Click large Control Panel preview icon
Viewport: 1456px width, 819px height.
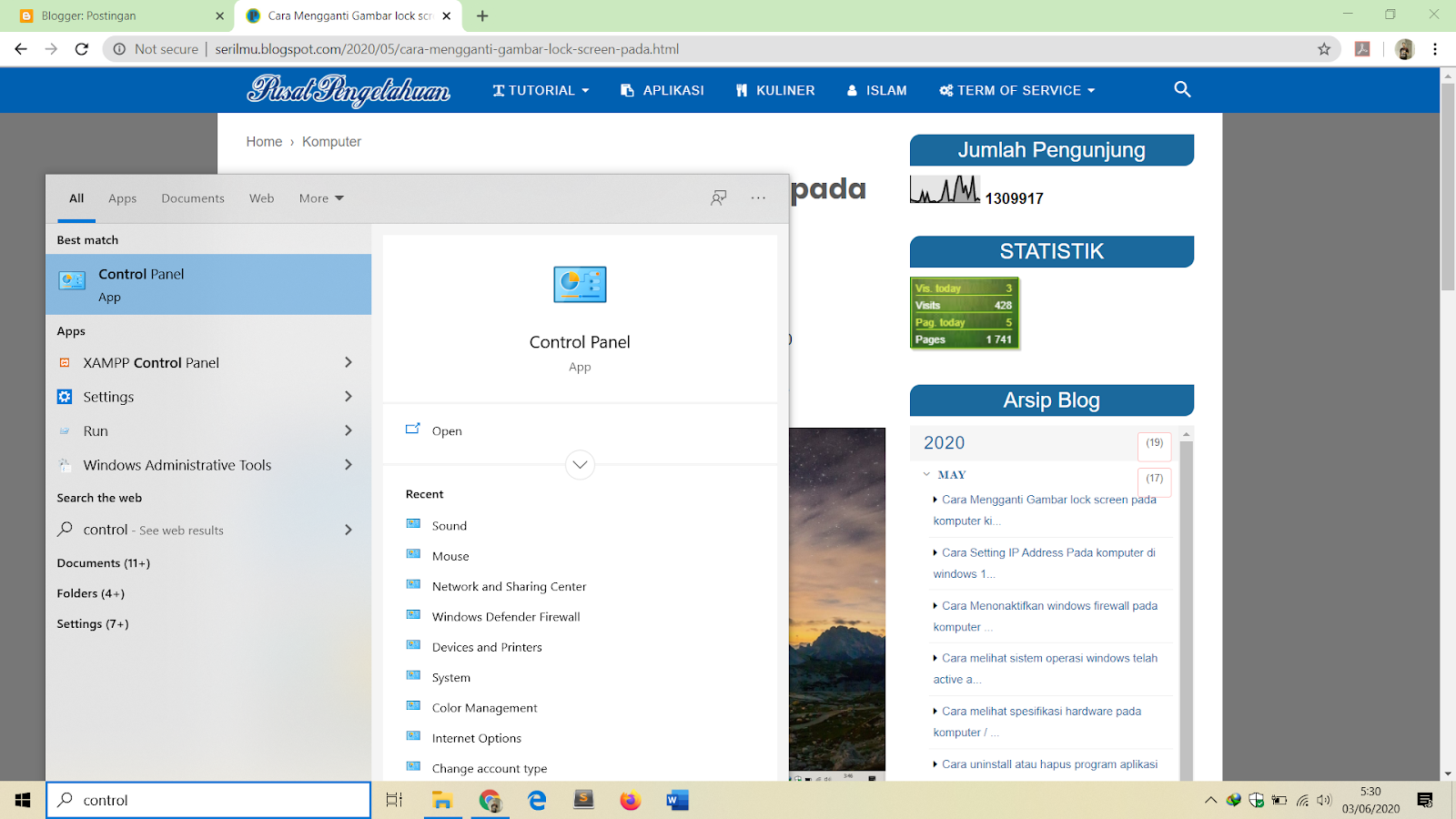(580, 285)
